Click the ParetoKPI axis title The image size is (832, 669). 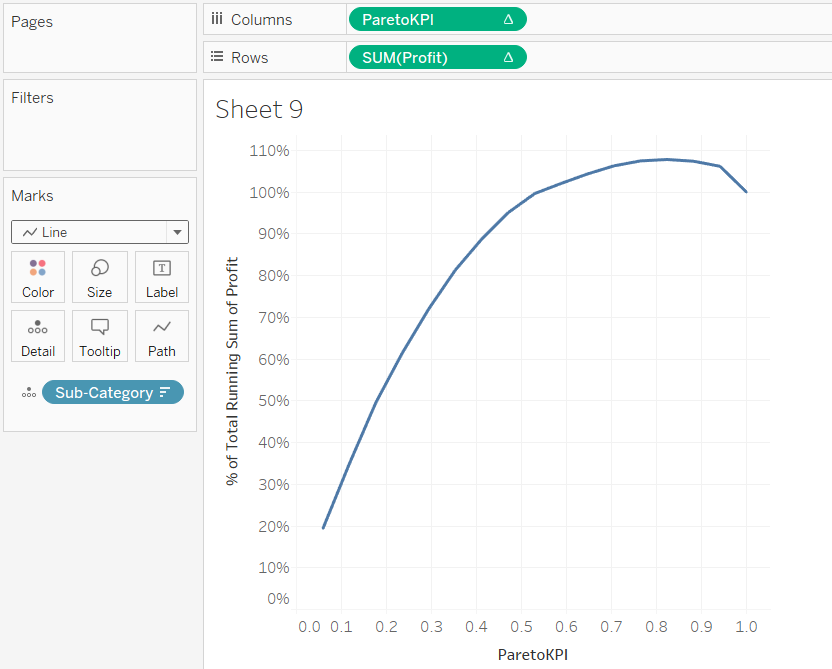533,655
